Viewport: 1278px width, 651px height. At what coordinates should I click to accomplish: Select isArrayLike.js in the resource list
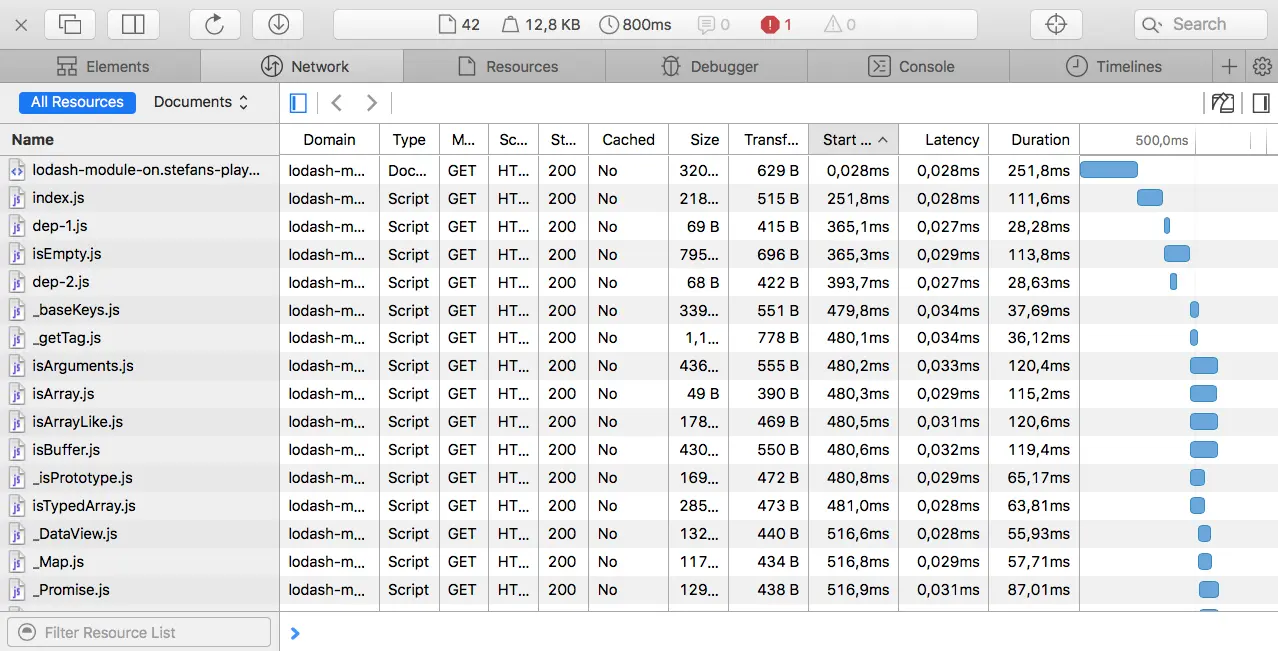[140, 422]
